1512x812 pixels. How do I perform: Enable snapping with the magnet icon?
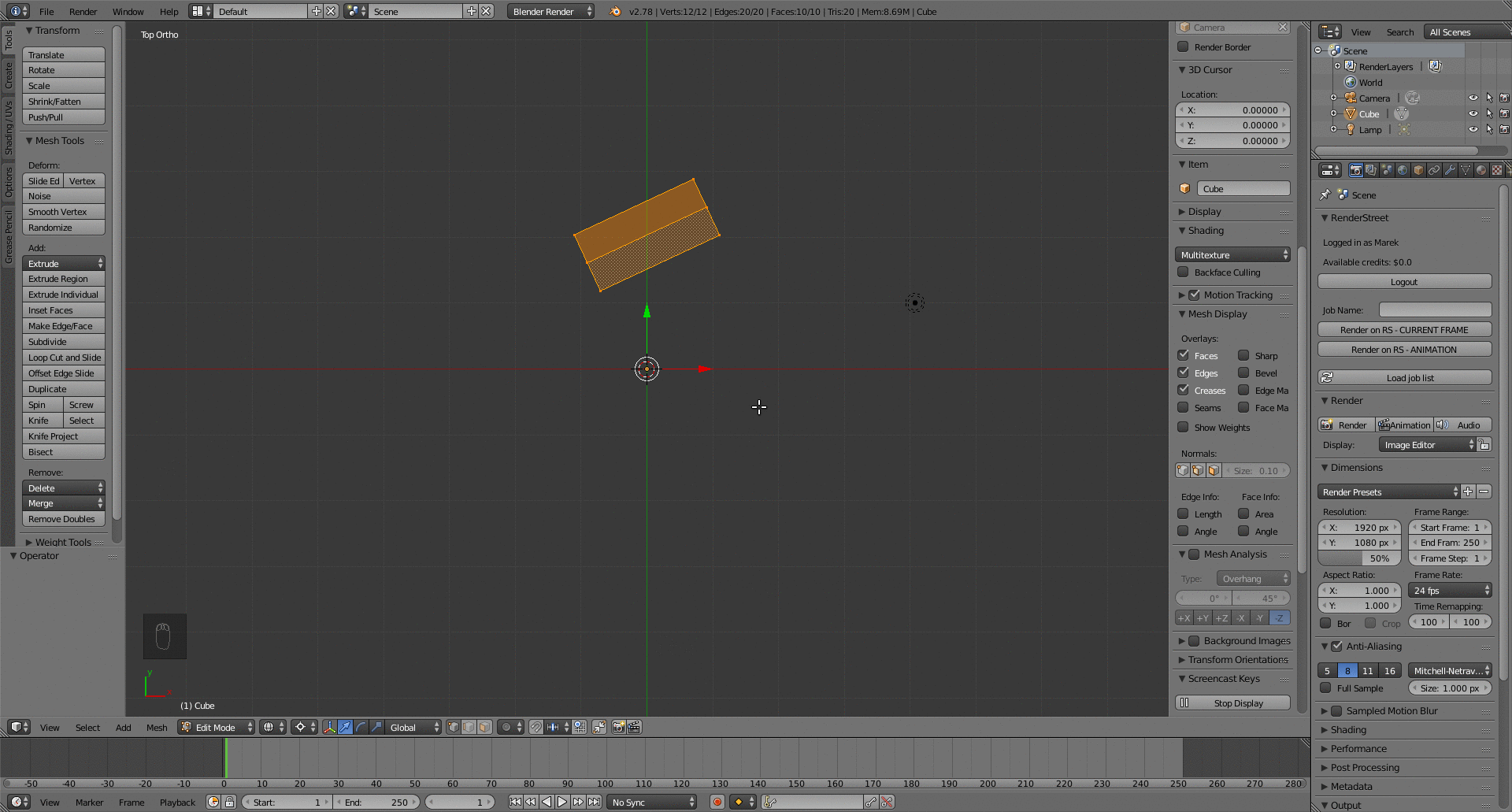point(536,727)
